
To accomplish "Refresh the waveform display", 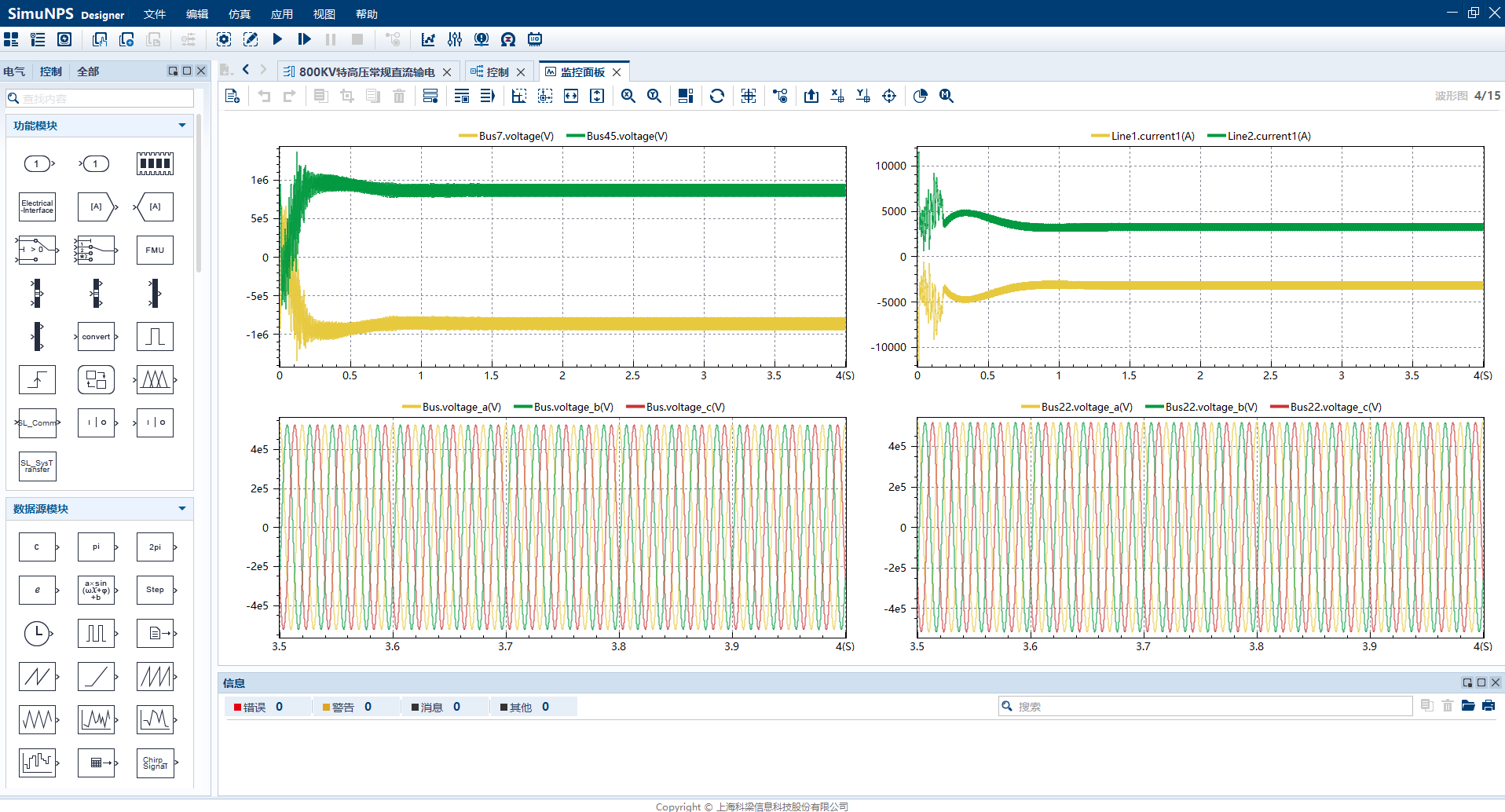I will pyautogui.click(x=716, y=96).
